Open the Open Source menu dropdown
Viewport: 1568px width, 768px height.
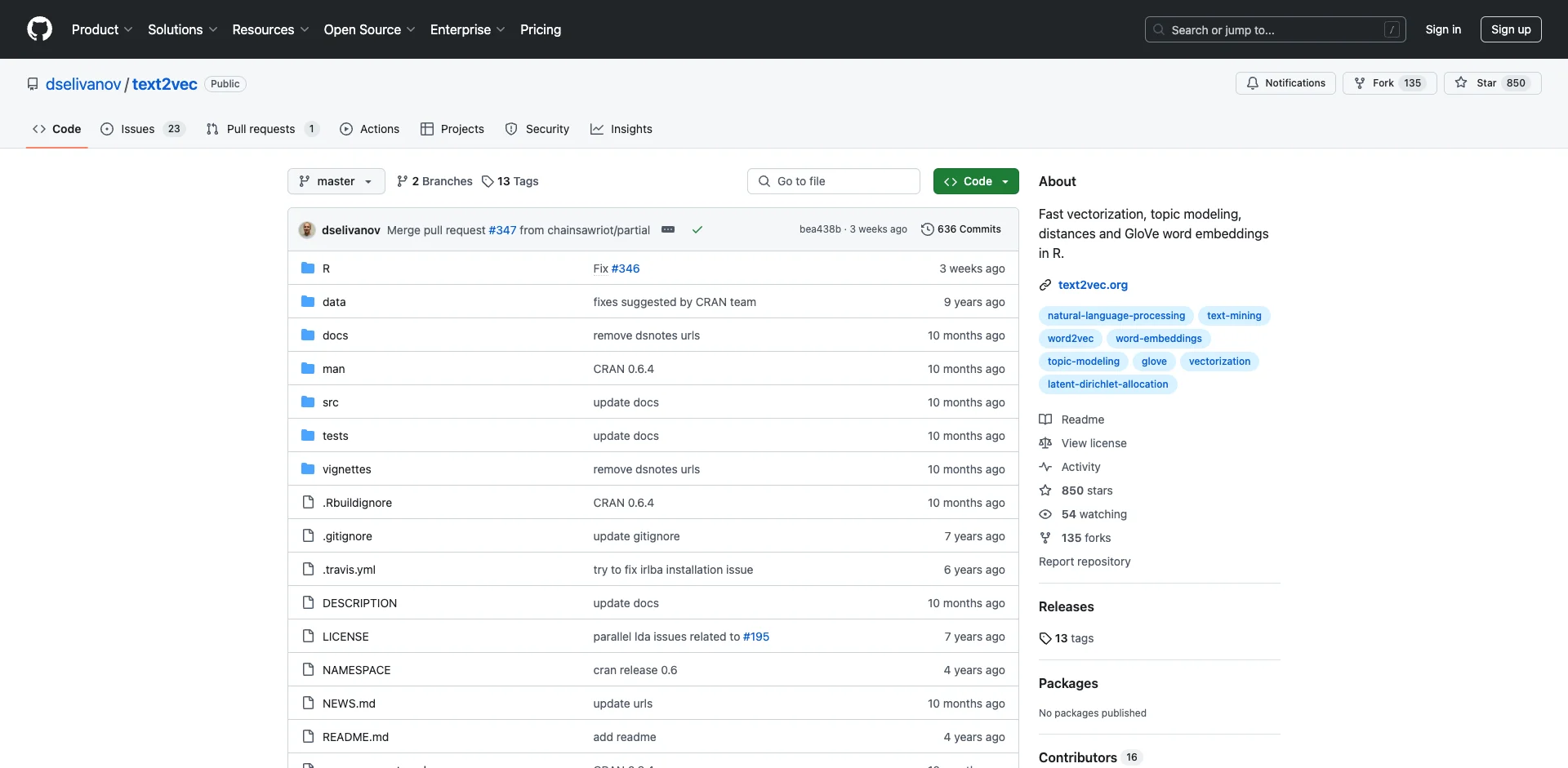370,29
